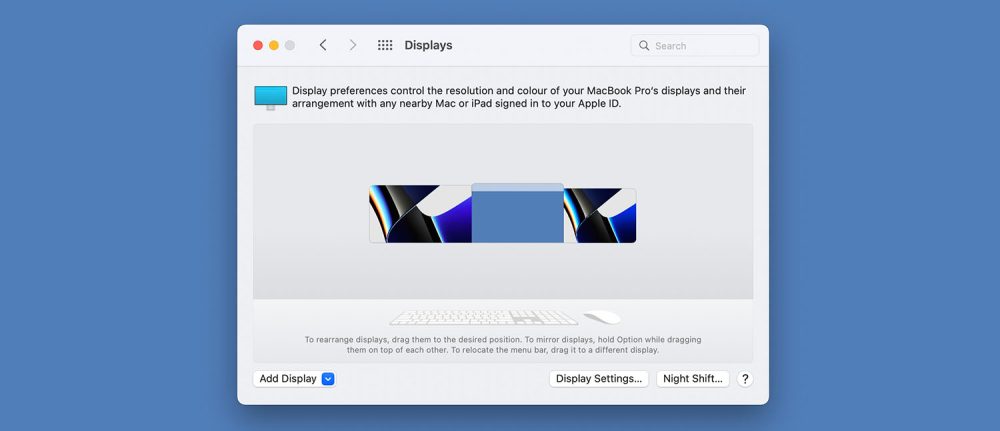The width and height of the screenshot is (1000, 431).
Task: Open the Show All preferences grid
Action: (385, 45)
